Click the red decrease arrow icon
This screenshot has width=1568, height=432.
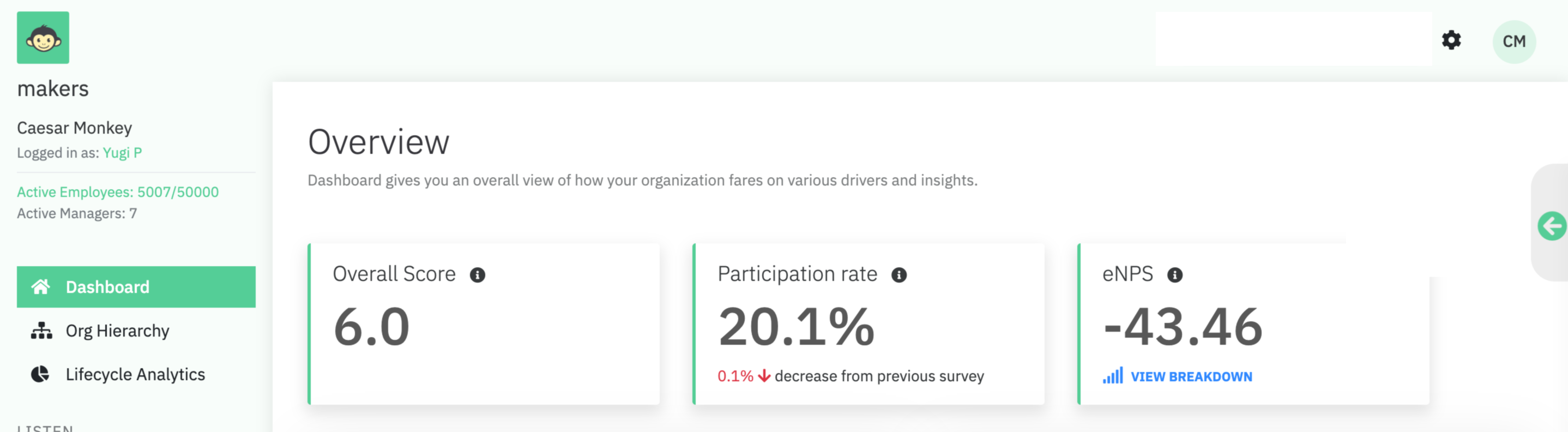click(x=764, y=376)
